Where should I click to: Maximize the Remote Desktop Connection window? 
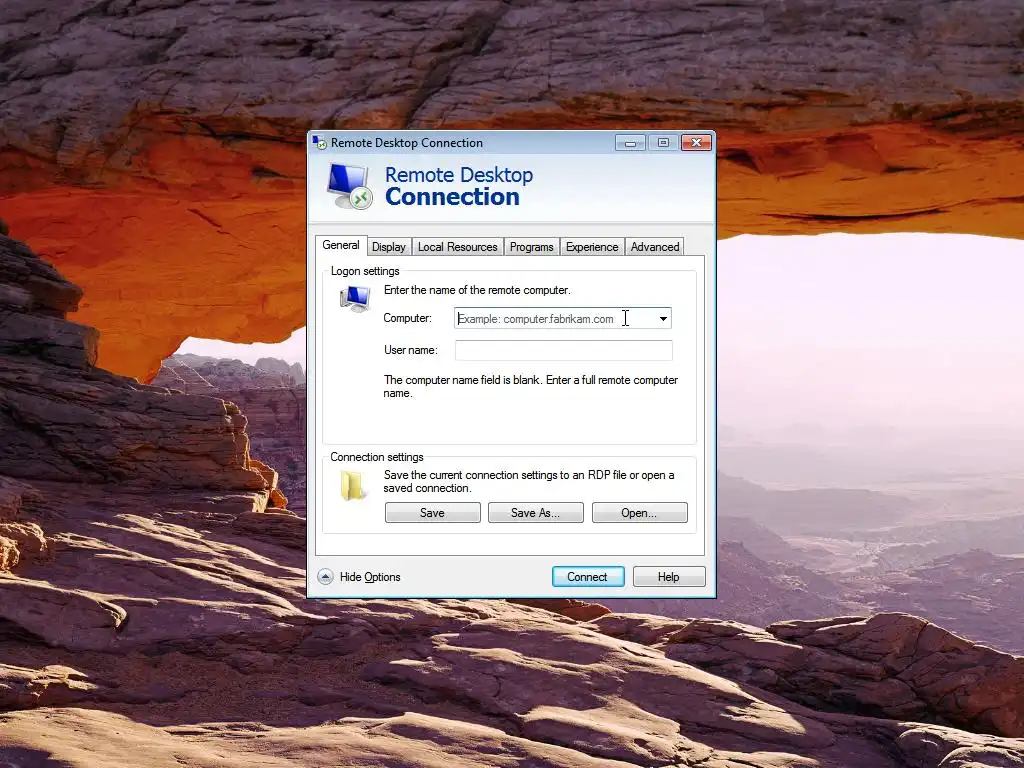point(663,142)
